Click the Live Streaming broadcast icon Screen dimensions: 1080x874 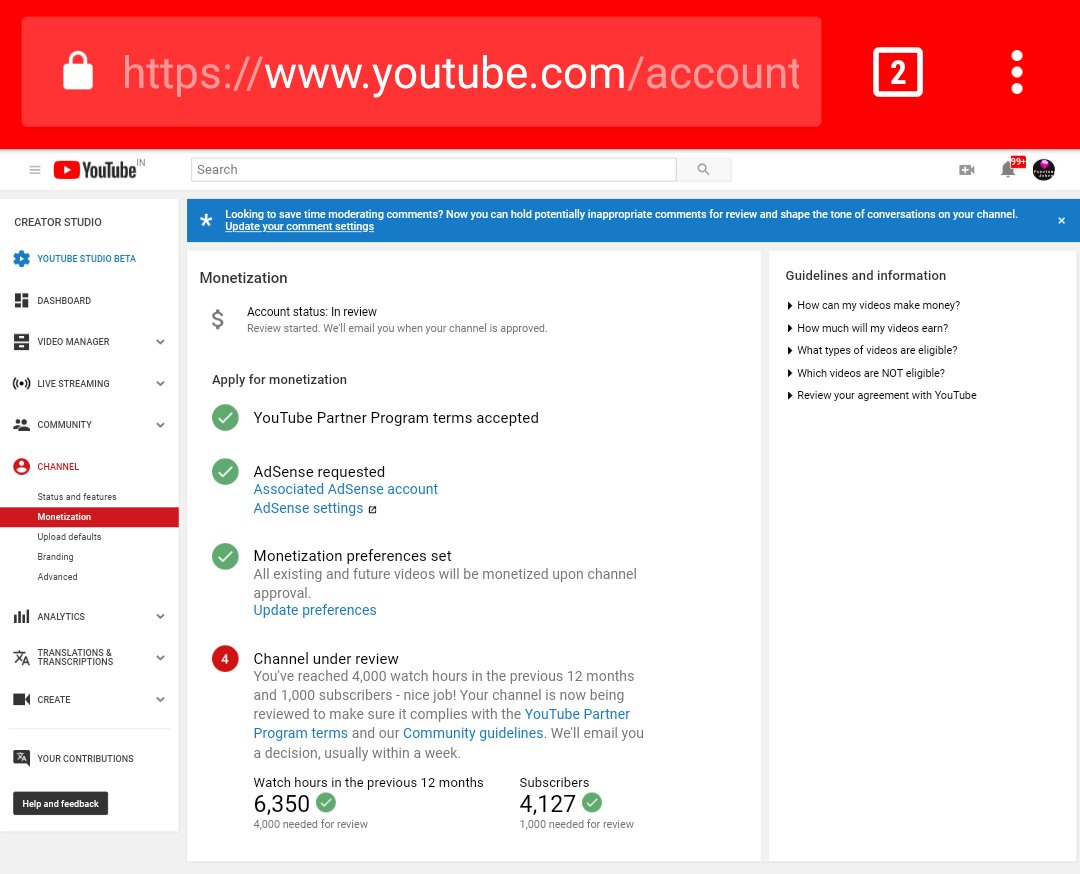coord(21,384)
